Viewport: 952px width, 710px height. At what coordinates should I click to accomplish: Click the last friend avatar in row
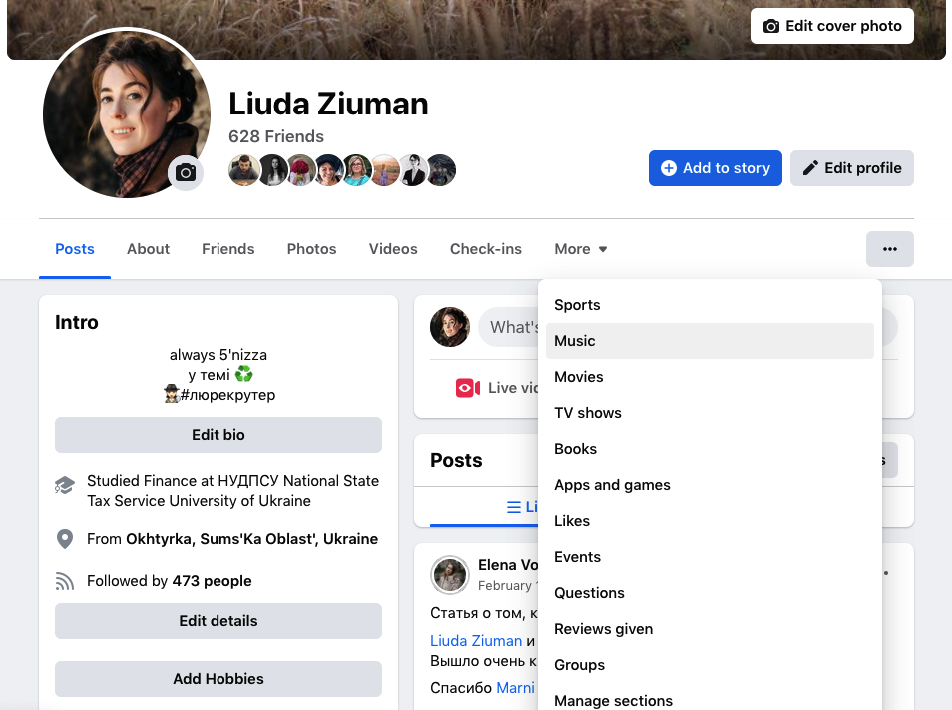point(441,170)
